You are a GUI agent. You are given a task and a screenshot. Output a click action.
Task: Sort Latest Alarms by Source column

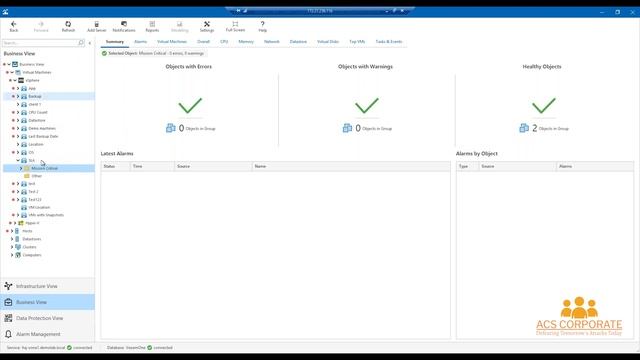[x=213, y=166]
